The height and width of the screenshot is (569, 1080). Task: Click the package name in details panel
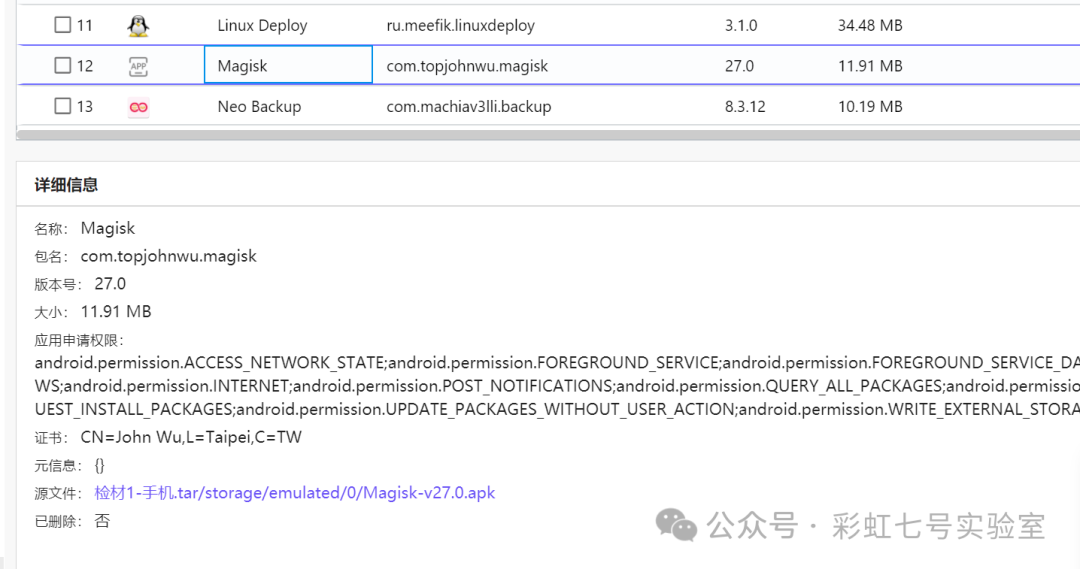(168, 256)
